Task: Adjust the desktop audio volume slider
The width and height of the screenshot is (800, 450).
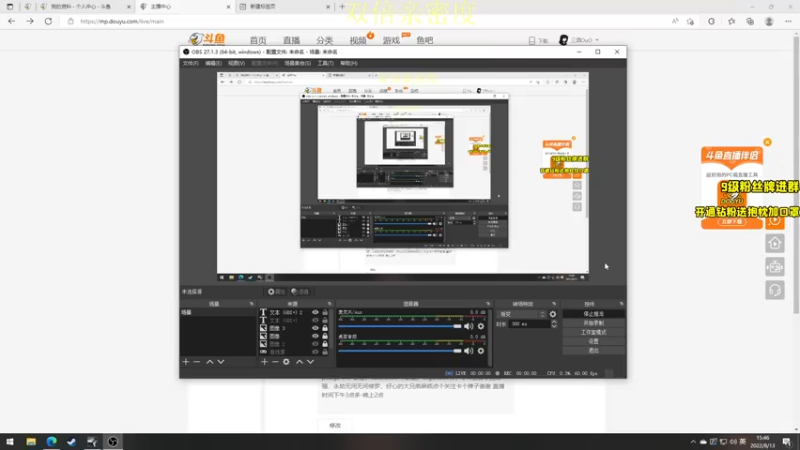Action: coord(399,351)
